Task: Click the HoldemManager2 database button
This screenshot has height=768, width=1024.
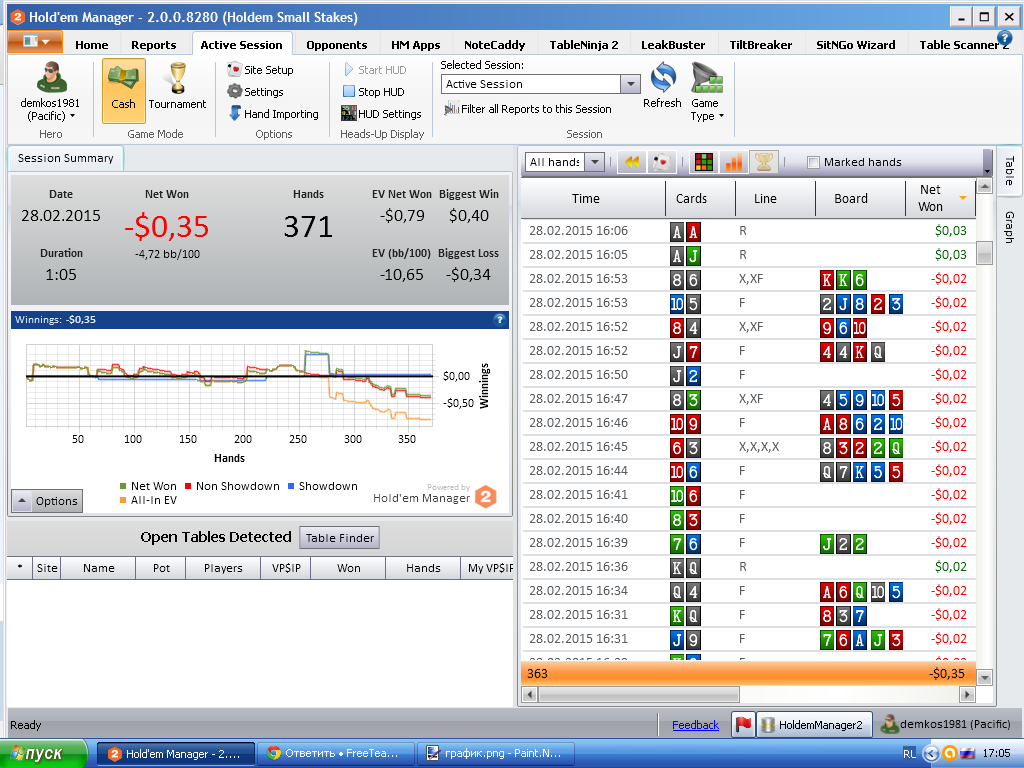Action: pyautogui.click(x=814, y=724)
